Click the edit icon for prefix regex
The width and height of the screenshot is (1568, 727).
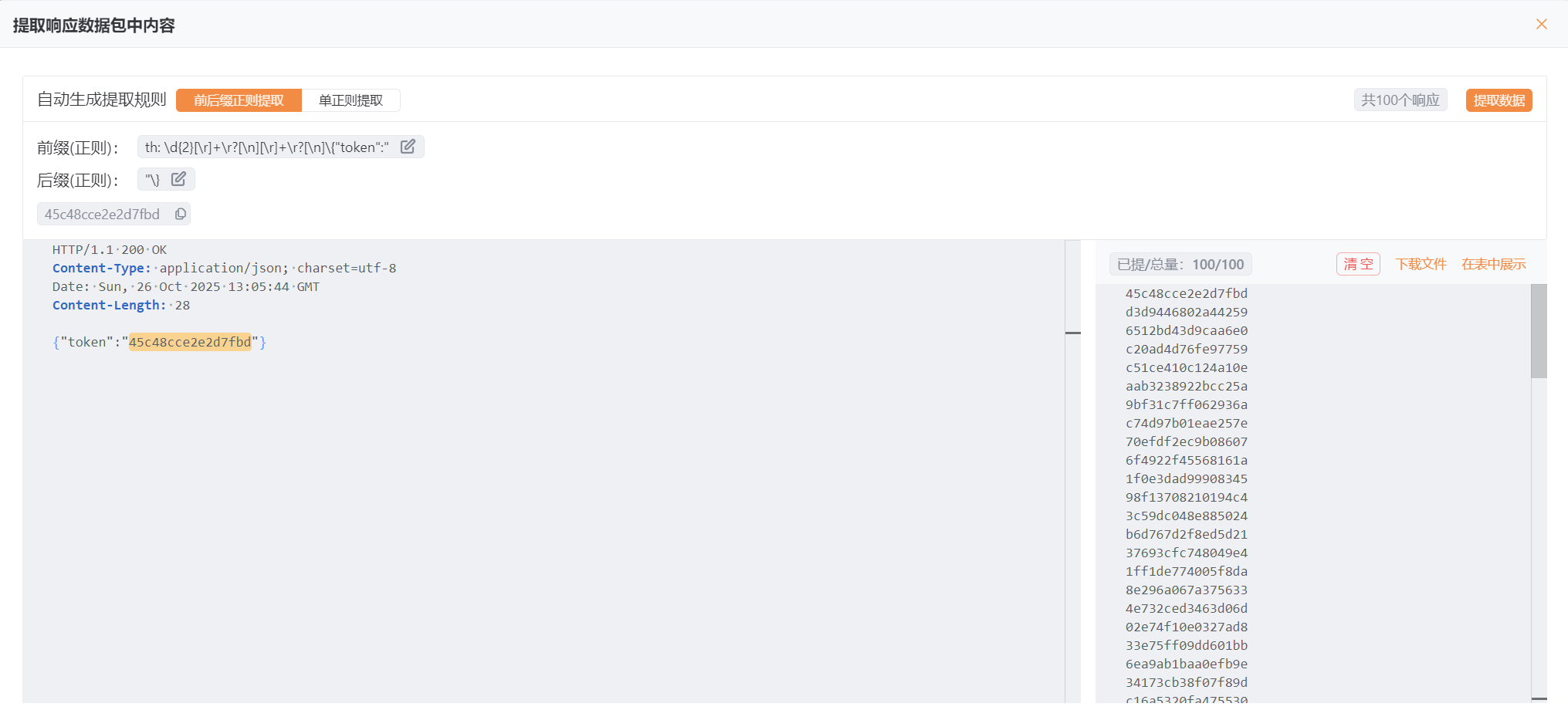[x=408, y=147]
